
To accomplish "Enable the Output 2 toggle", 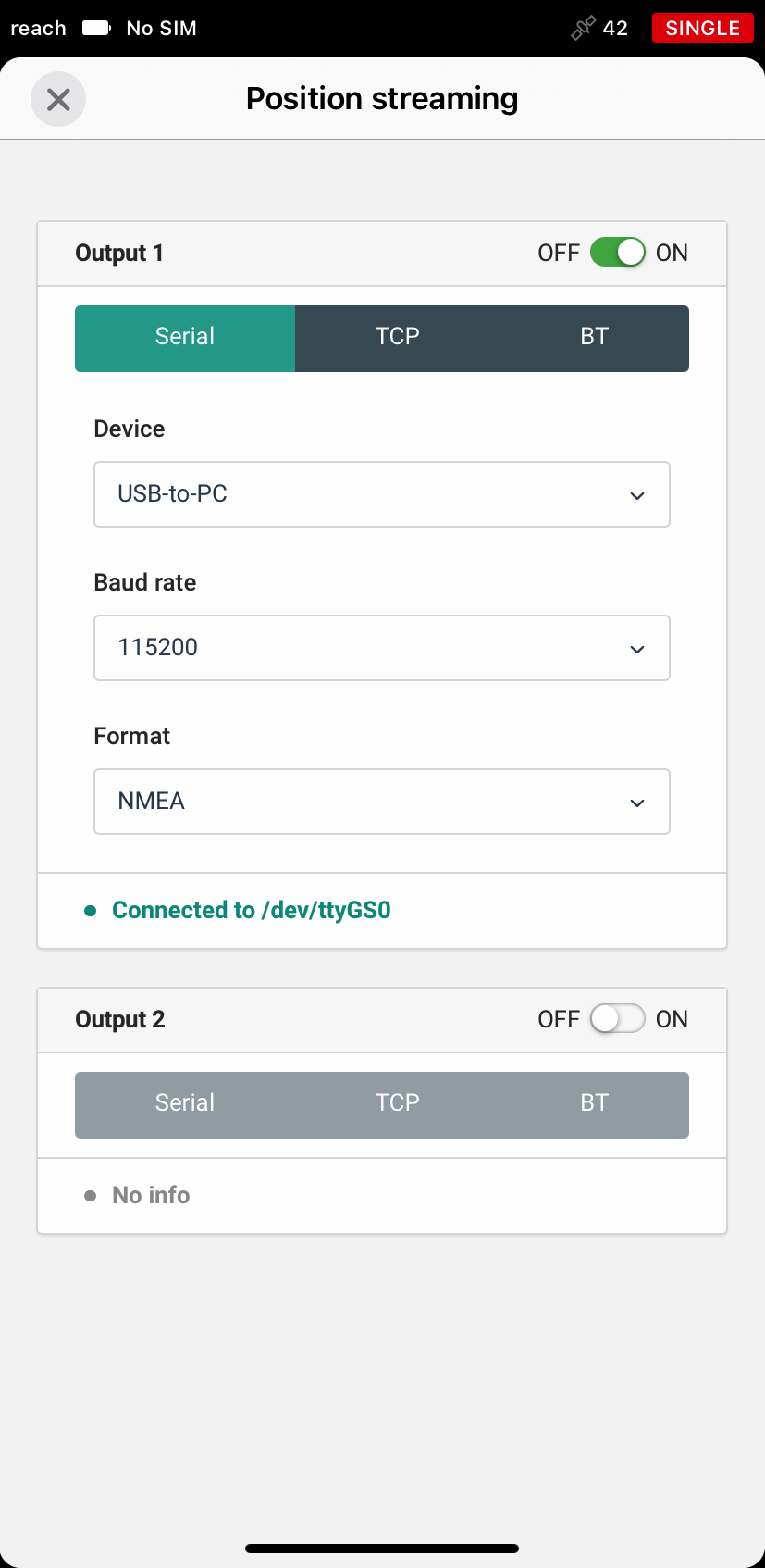I will (618, 1018).
